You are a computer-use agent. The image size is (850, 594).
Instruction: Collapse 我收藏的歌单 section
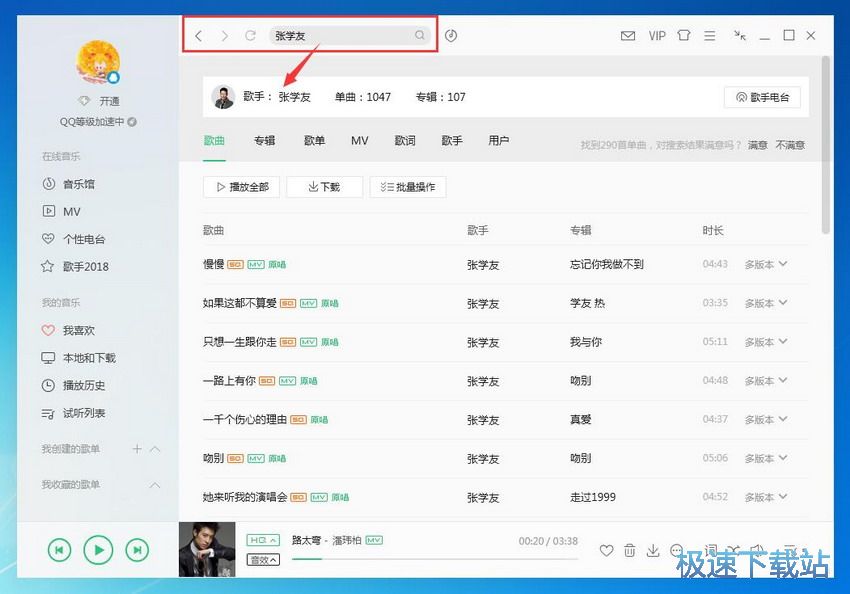(155, 485)
